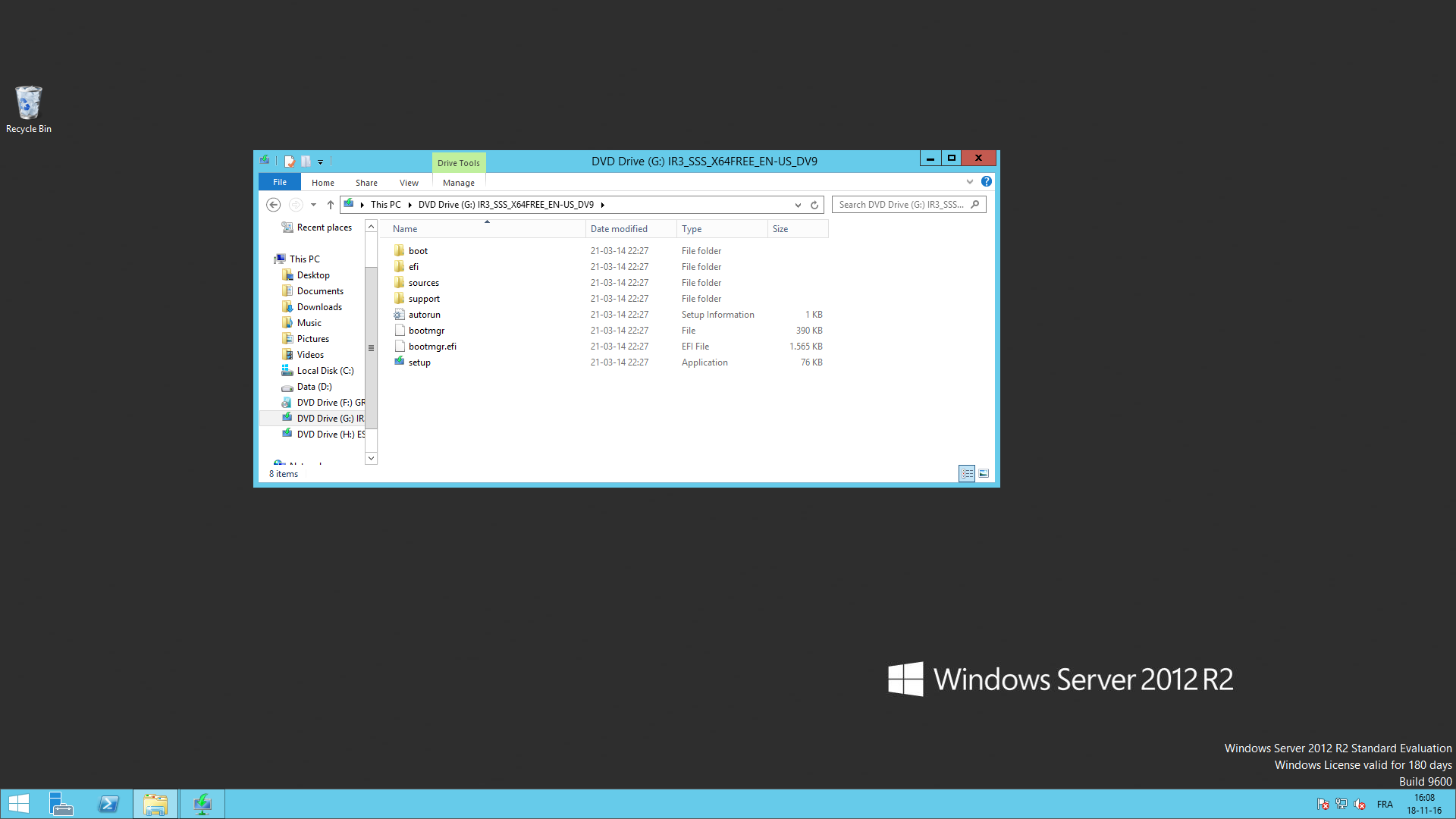Click the window system icon in title bar
1456x819 pixels.
[x=265, y=160]
